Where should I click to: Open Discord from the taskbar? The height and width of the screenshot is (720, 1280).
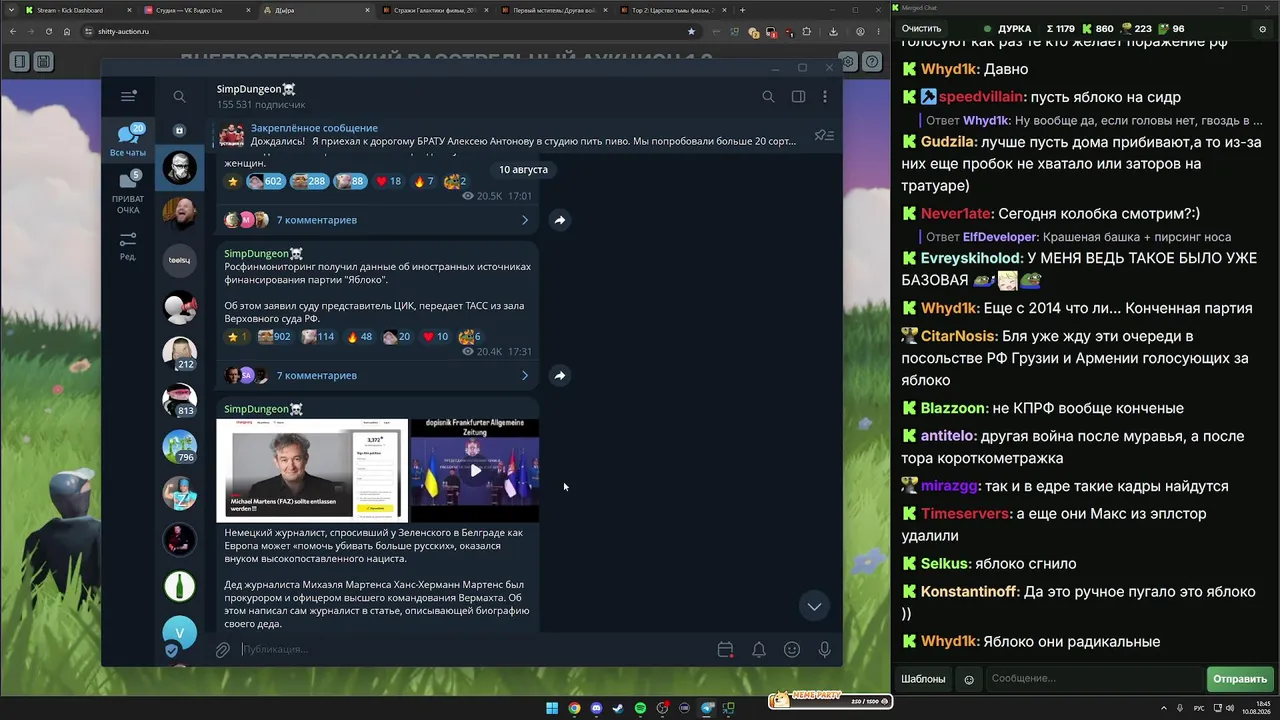596,709
